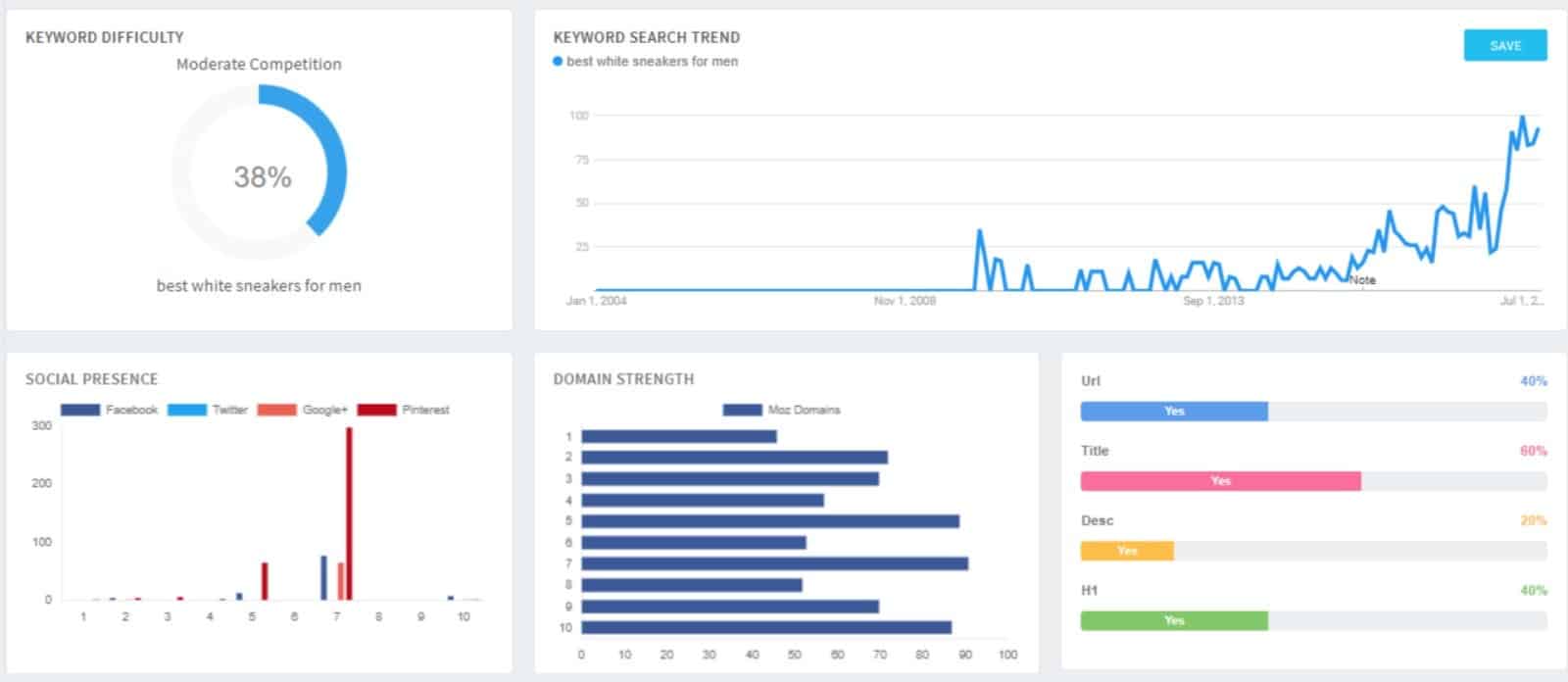Select the orange Desc progress bar

point(1127,551)
